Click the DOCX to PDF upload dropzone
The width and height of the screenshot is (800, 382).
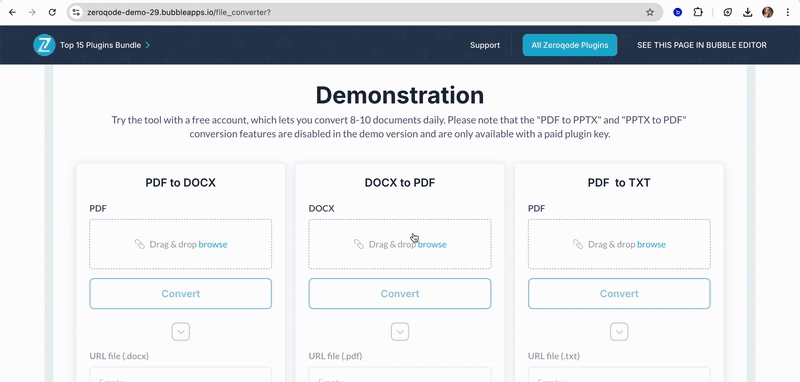[400, 244]
